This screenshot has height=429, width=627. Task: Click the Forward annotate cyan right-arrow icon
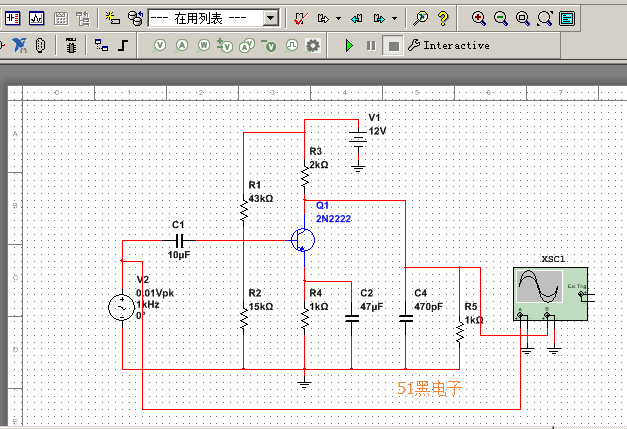(379, 18)
